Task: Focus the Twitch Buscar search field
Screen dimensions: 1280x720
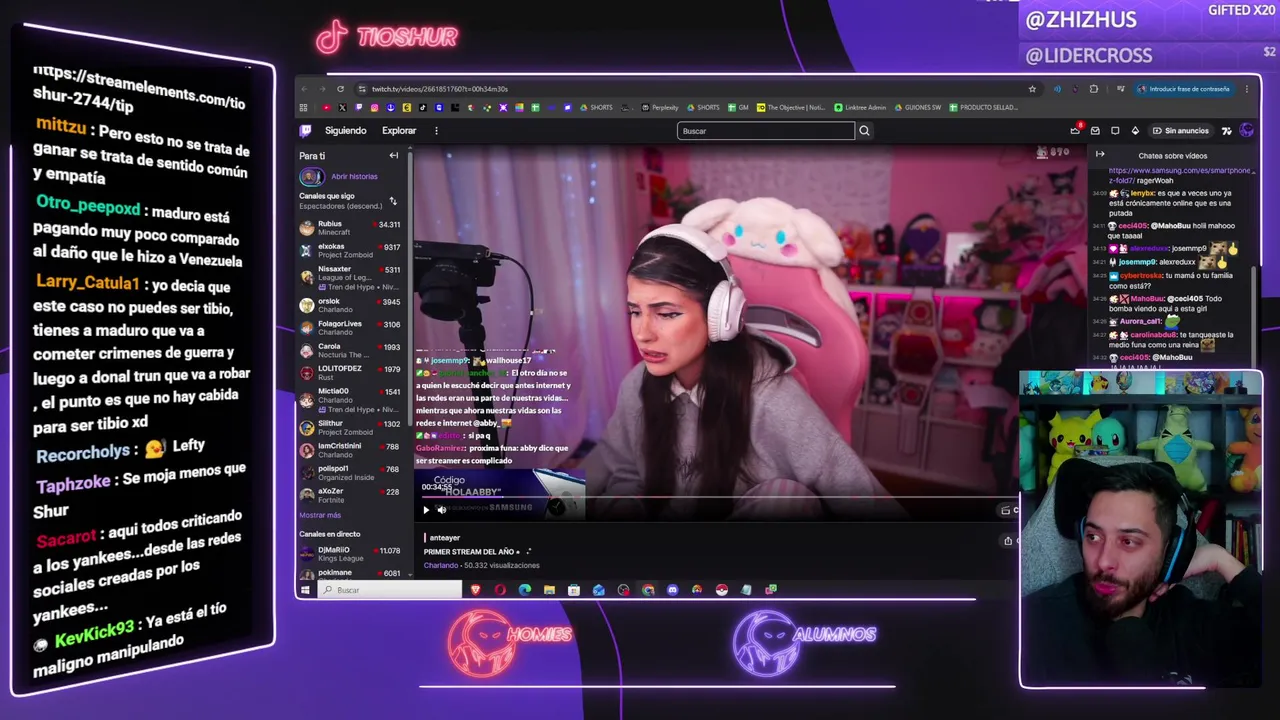Action: (x=766, y=131)
